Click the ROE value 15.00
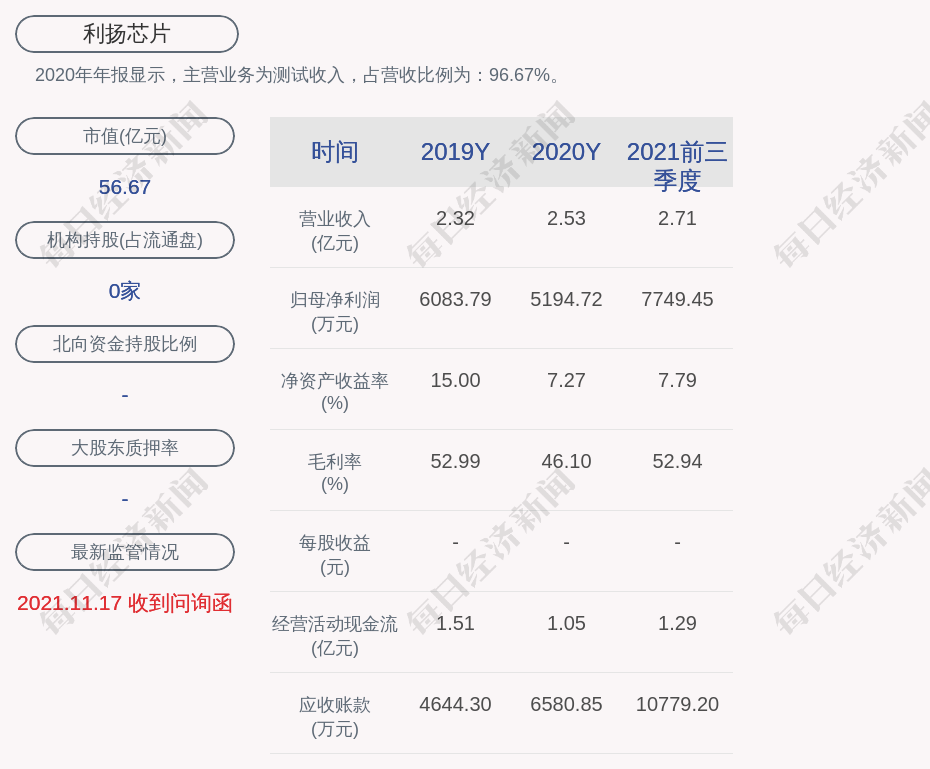 click(456, 380)
